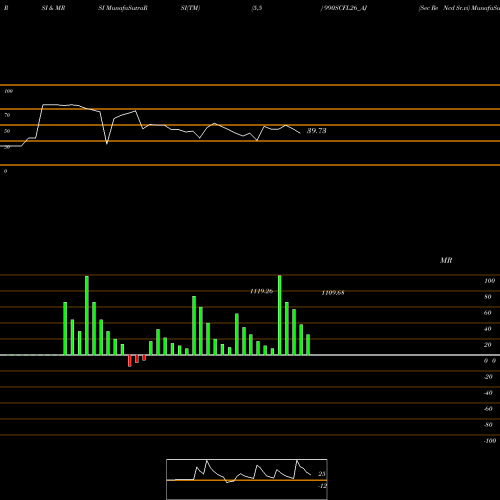This screenshot has height=500, width=500.
Task: Click the -20 label on MR axis
Action: pos(488,377)
